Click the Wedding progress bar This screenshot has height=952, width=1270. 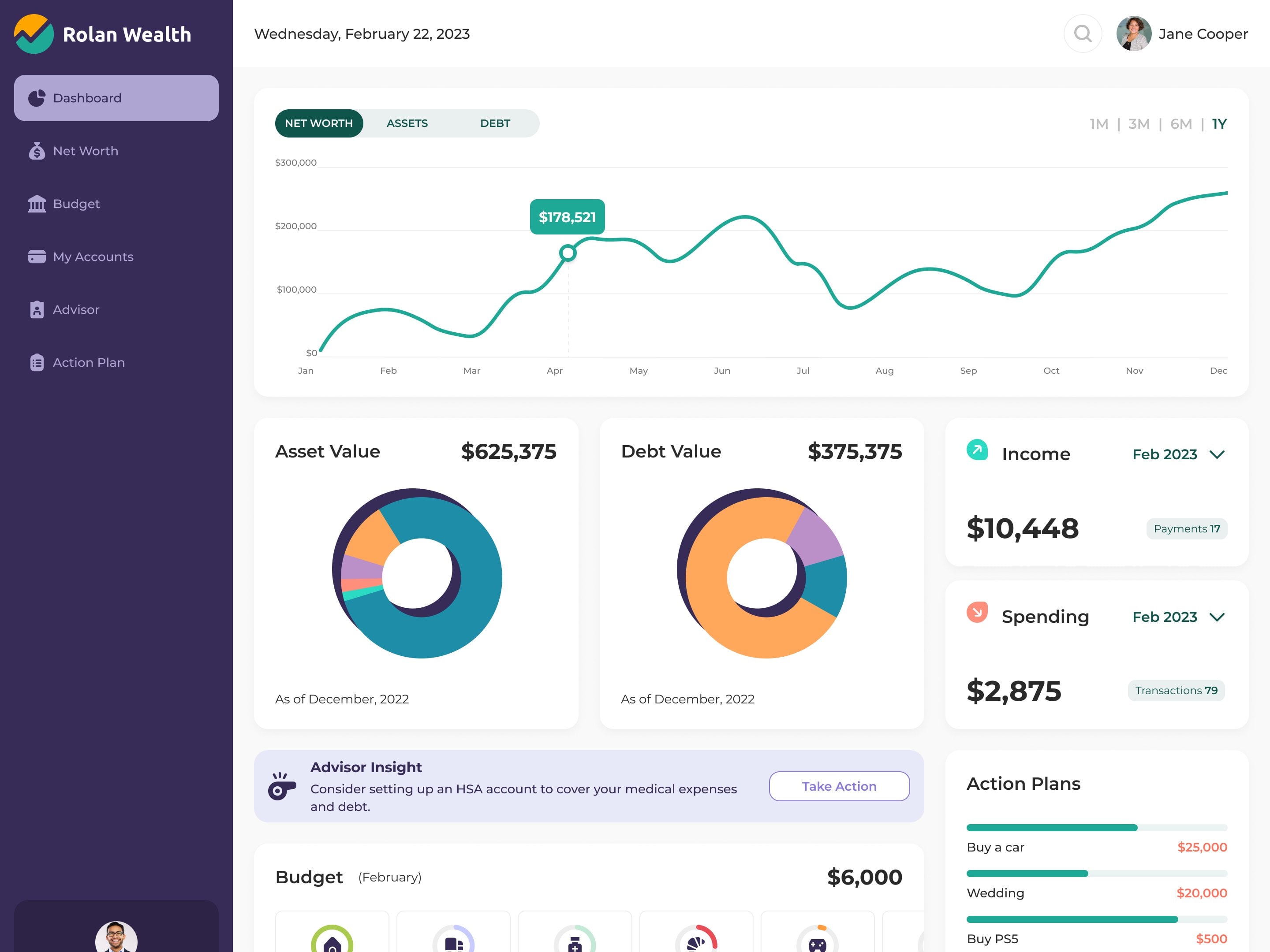pyautogui.click(x=1097, y=874)
